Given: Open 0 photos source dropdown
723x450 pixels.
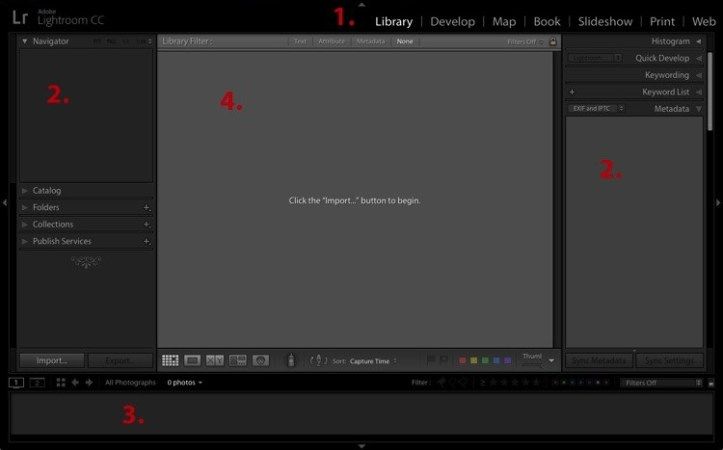Looking at the screenshot, I should click(184, 382).
